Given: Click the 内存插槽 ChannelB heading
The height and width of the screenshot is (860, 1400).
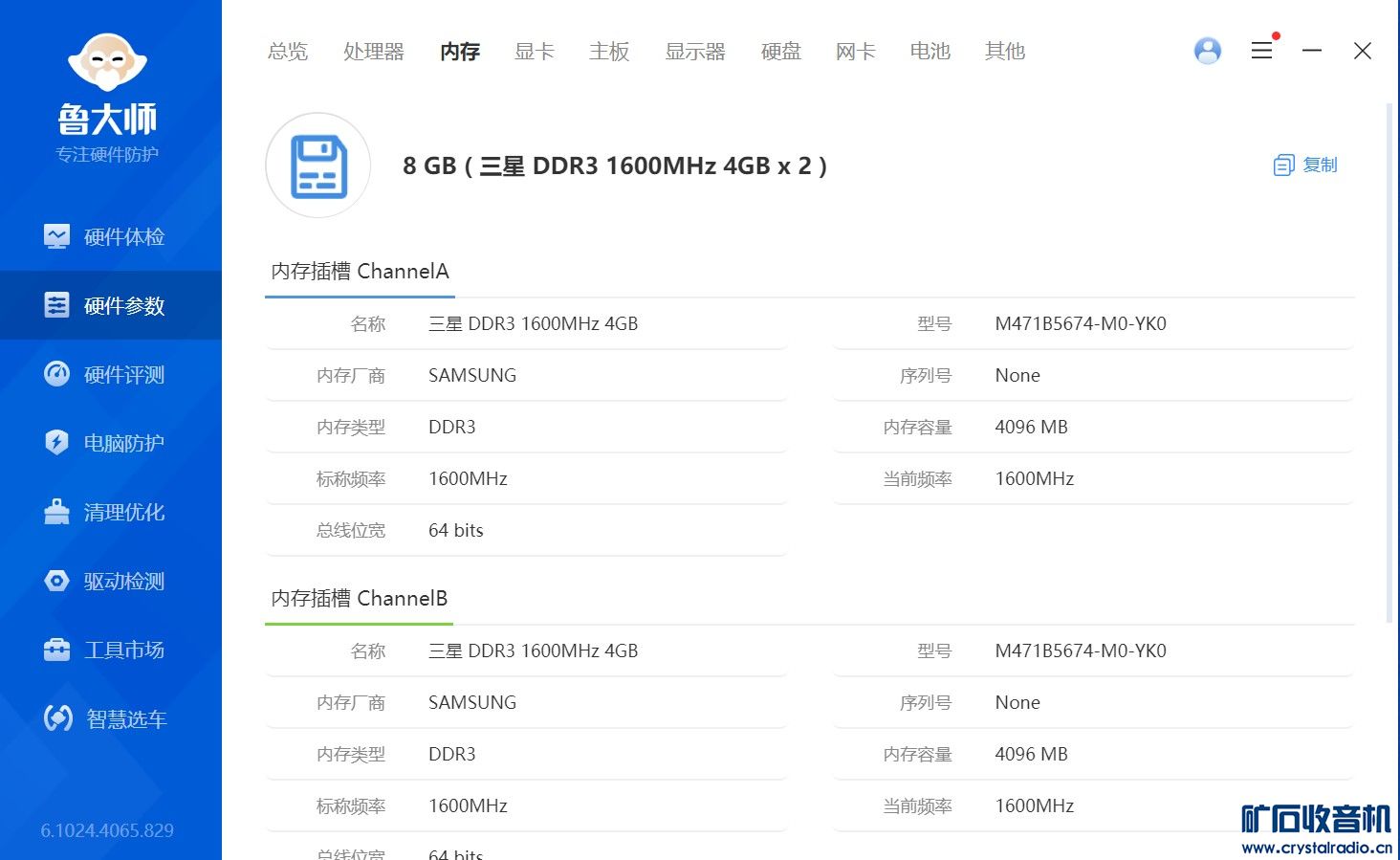Looking at the screenshot, I should click(x=360, y=598).
